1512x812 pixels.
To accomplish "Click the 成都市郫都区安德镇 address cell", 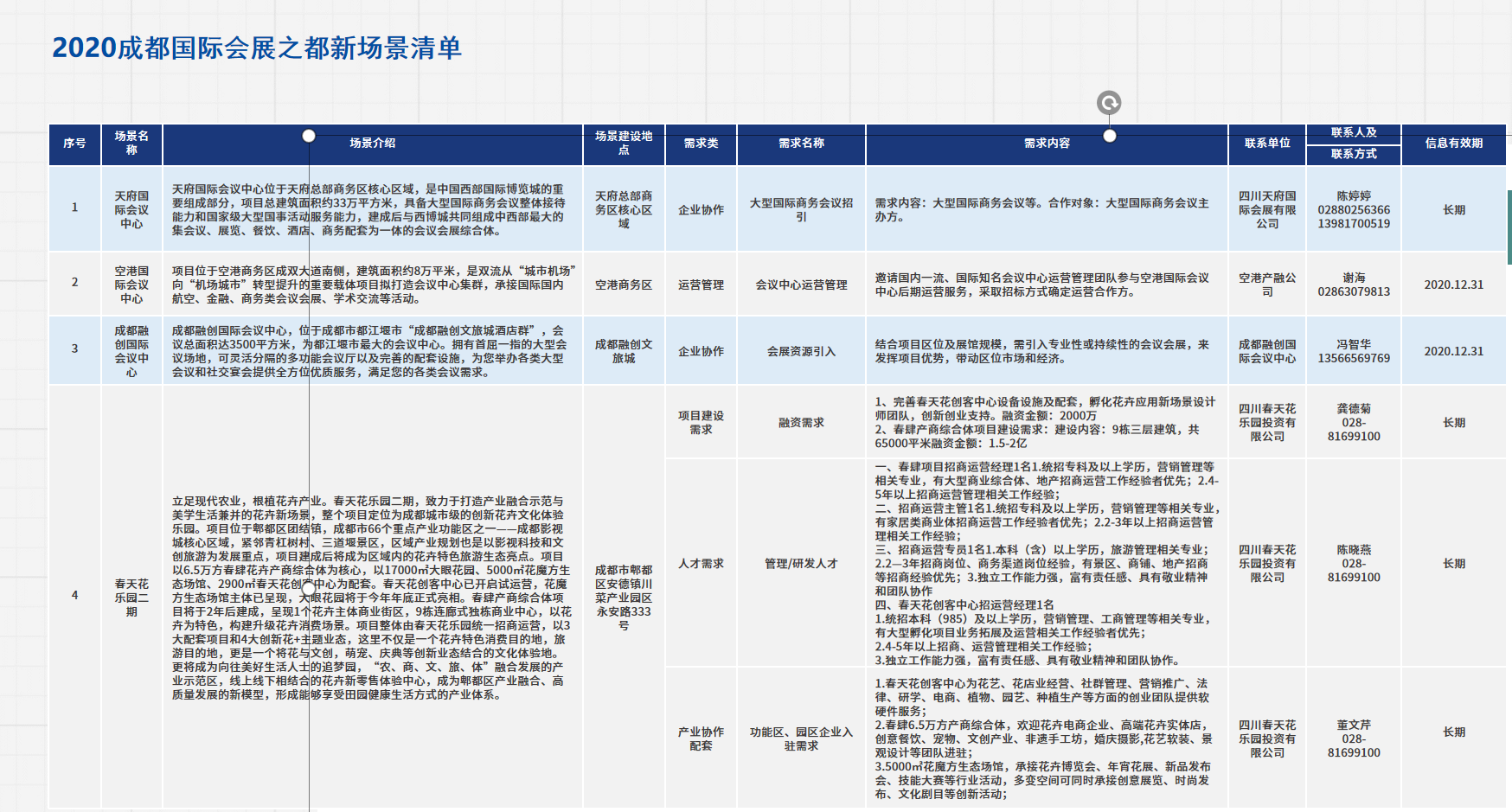I will coord(624,598).
